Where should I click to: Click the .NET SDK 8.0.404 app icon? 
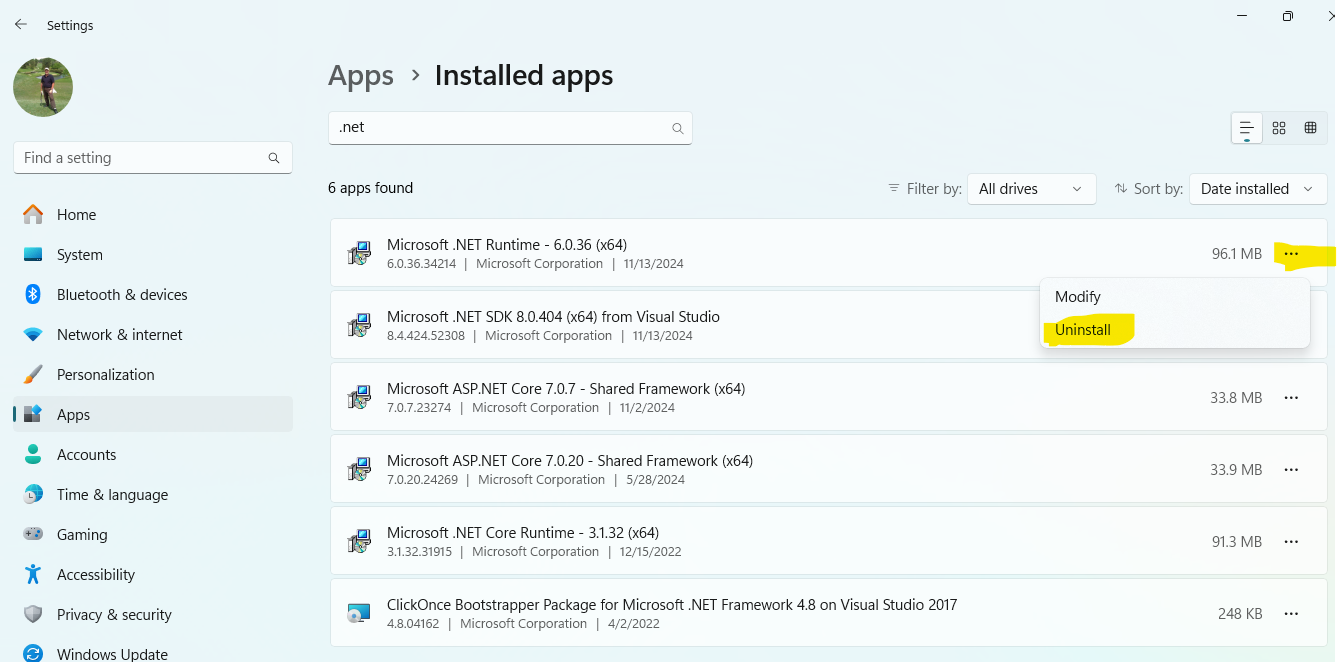pos(358,326)
